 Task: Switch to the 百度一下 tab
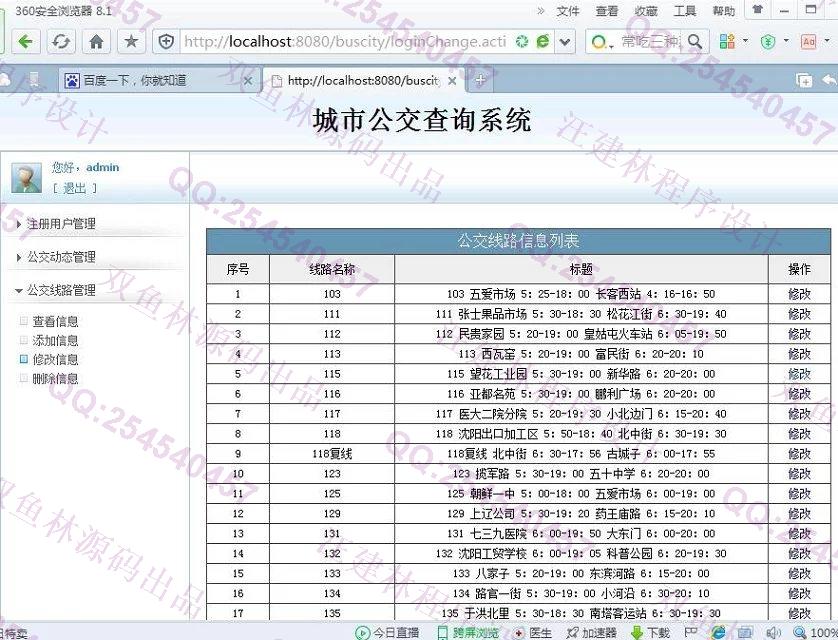[157, 80]
